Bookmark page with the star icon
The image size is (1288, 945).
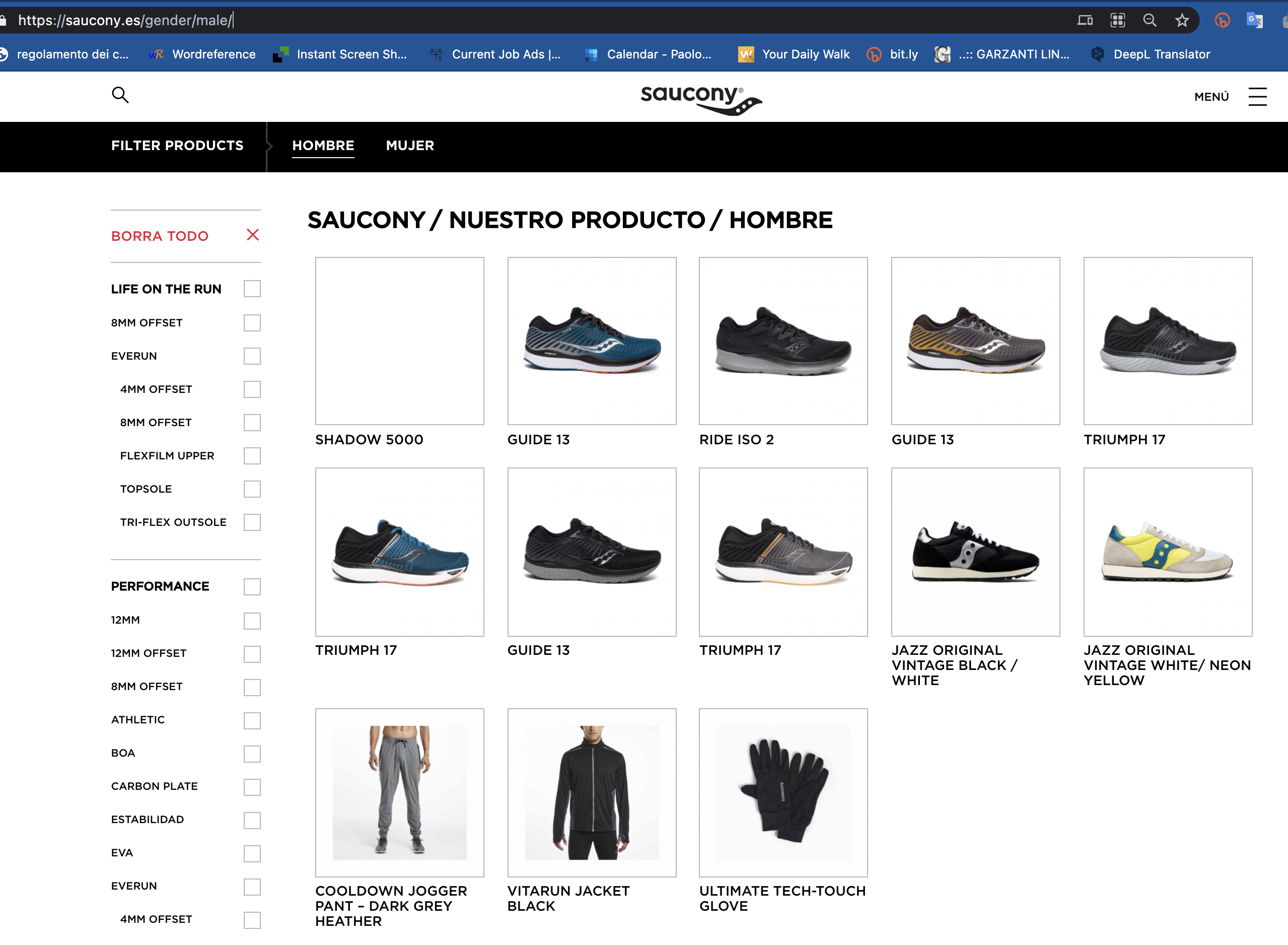click(x=1182, y=21)
